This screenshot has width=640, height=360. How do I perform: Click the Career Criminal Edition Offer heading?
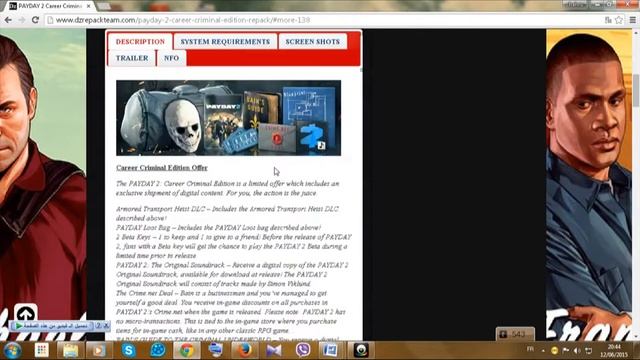pos(162,168)
